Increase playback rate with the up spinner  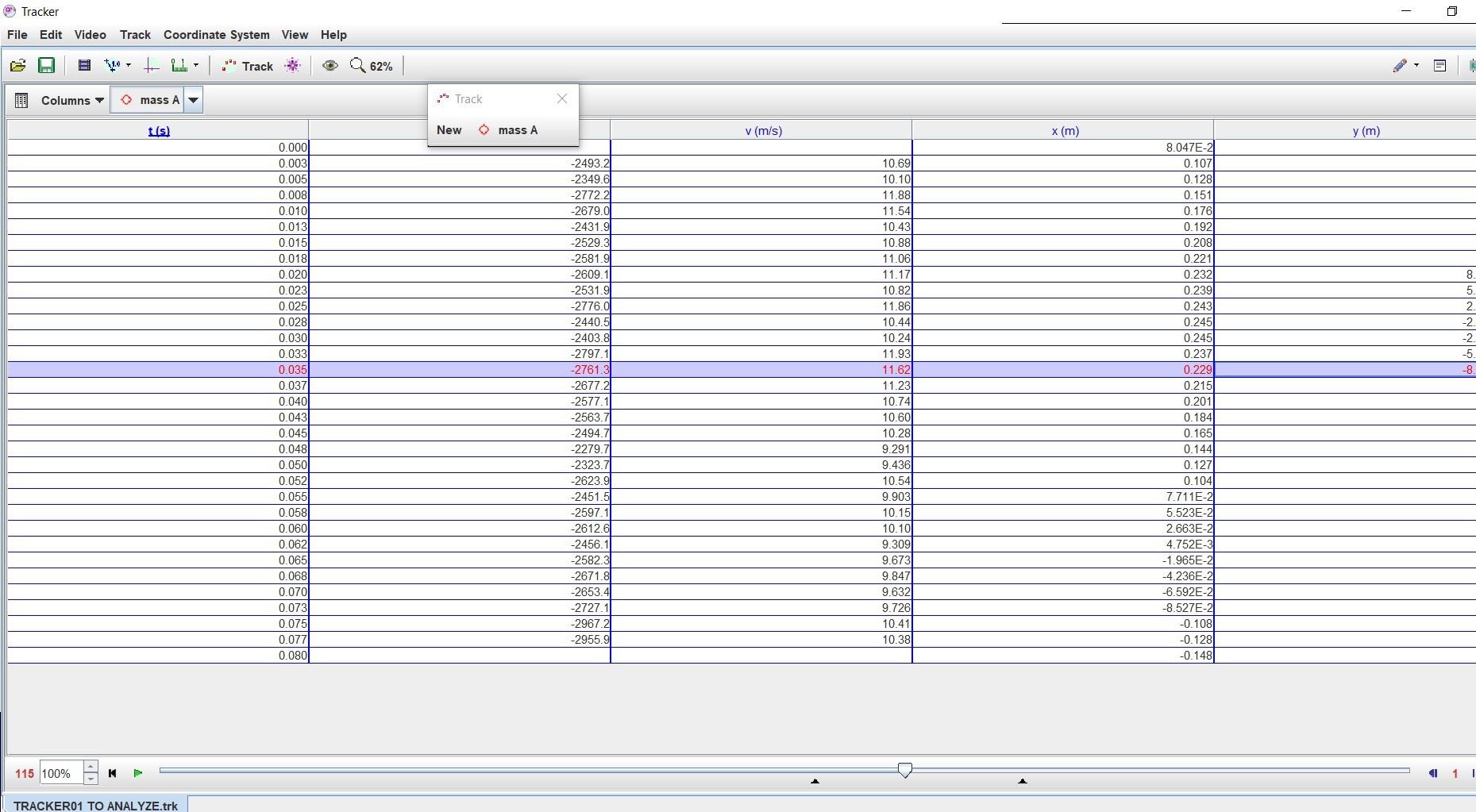pos(91,768)
